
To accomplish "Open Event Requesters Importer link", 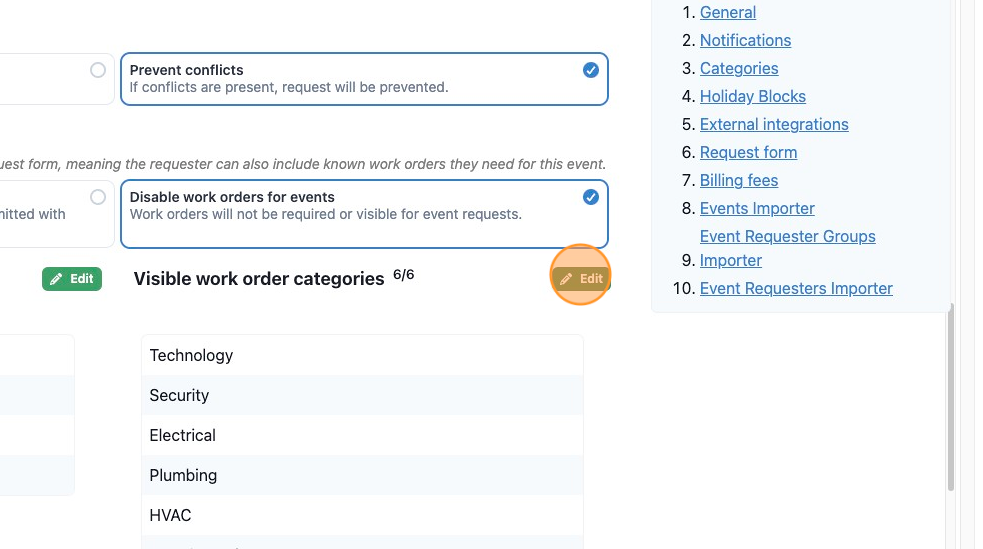I will coord(796,288).
